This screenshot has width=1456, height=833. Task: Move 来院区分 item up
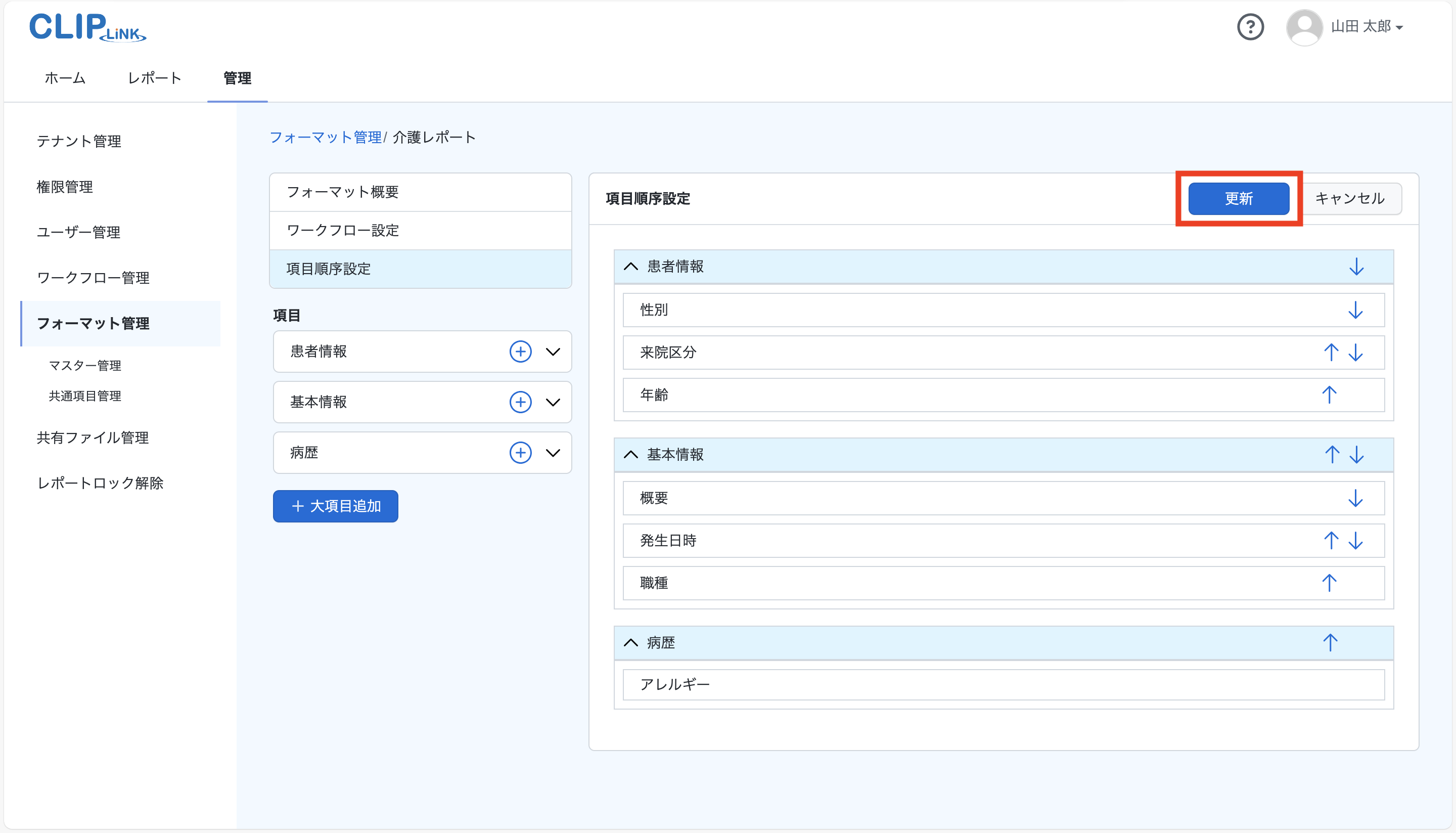(1331, 353)
